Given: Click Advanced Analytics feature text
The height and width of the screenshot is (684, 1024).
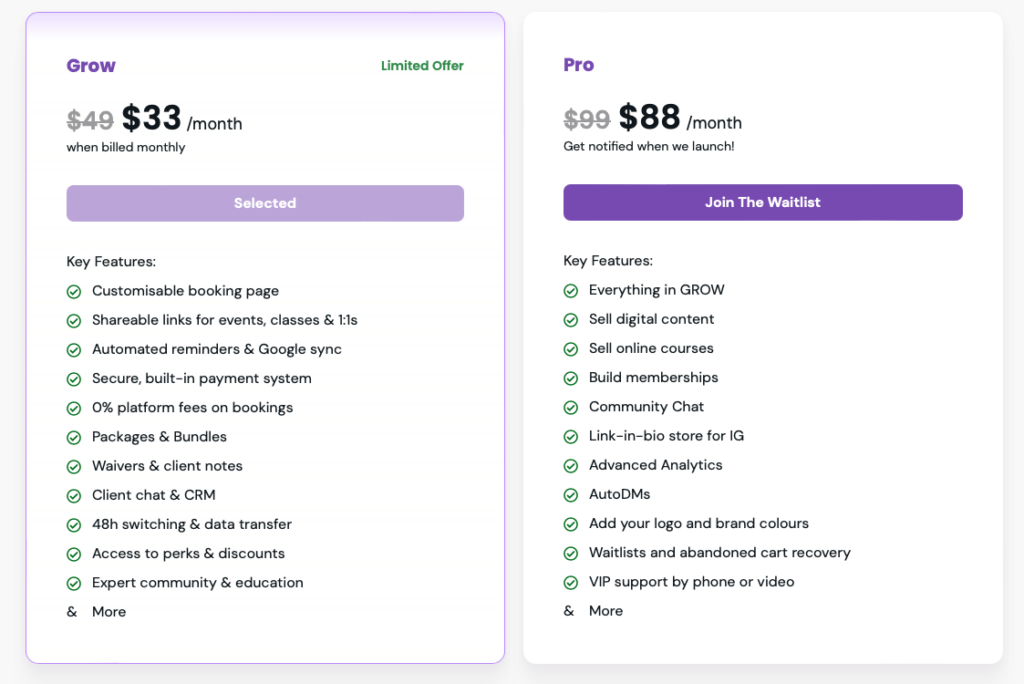Looking at the screenshot, I should point(656,465).
